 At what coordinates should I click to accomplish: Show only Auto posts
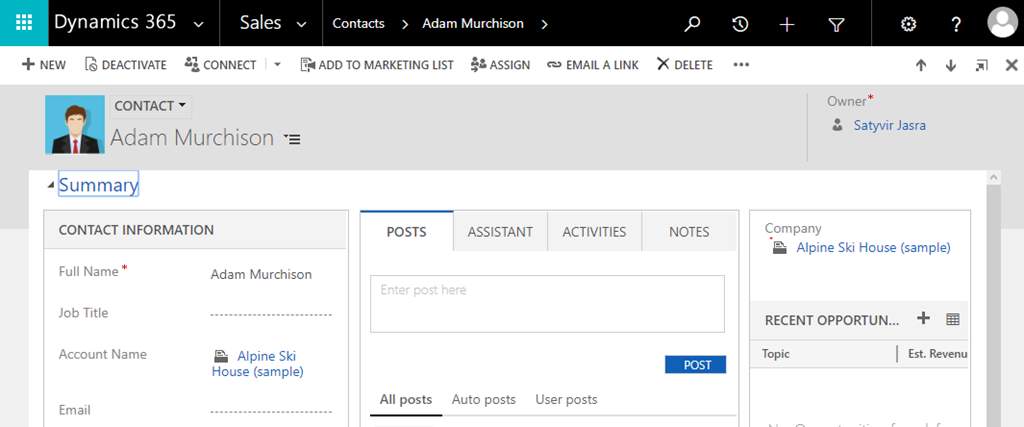484,400
